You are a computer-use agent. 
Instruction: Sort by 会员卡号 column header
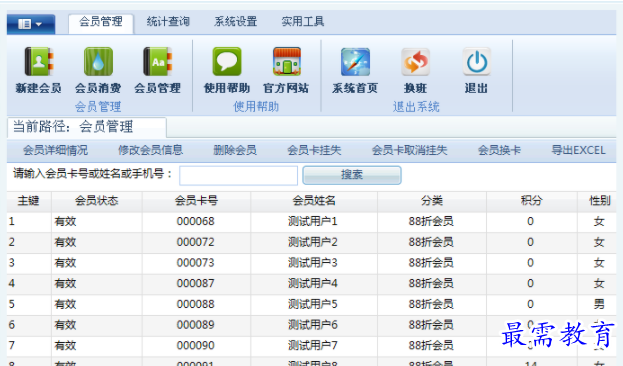tap(196, 201)
